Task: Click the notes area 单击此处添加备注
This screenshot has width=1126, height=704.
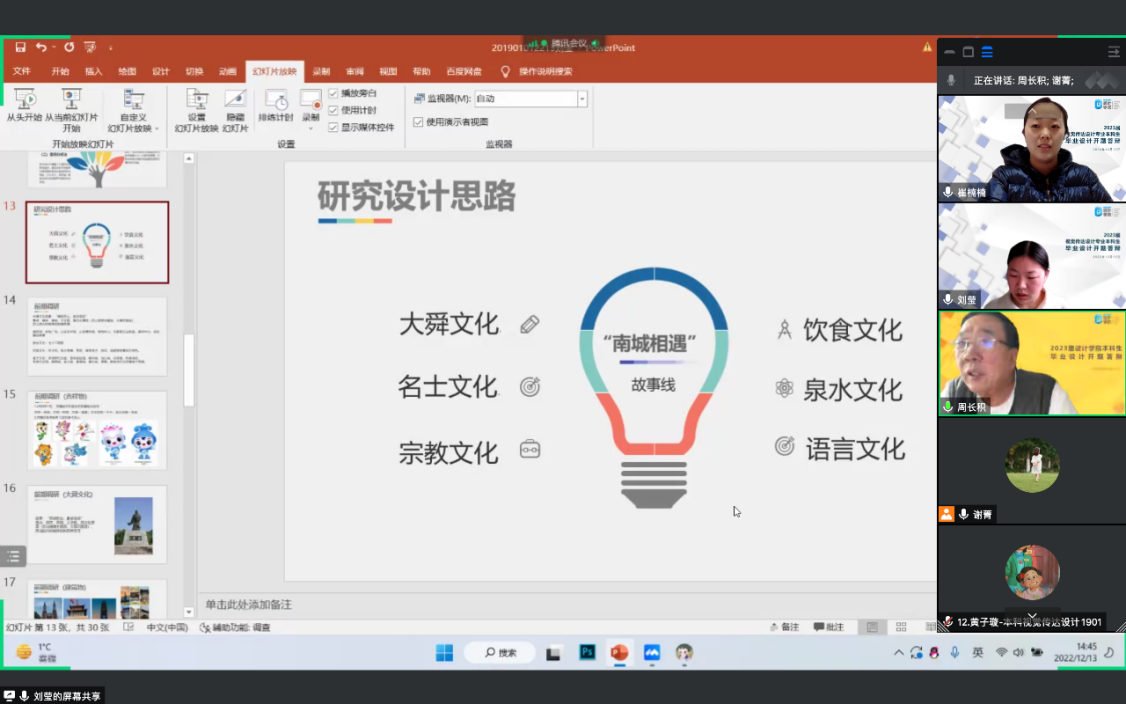Action: [248, 605]
